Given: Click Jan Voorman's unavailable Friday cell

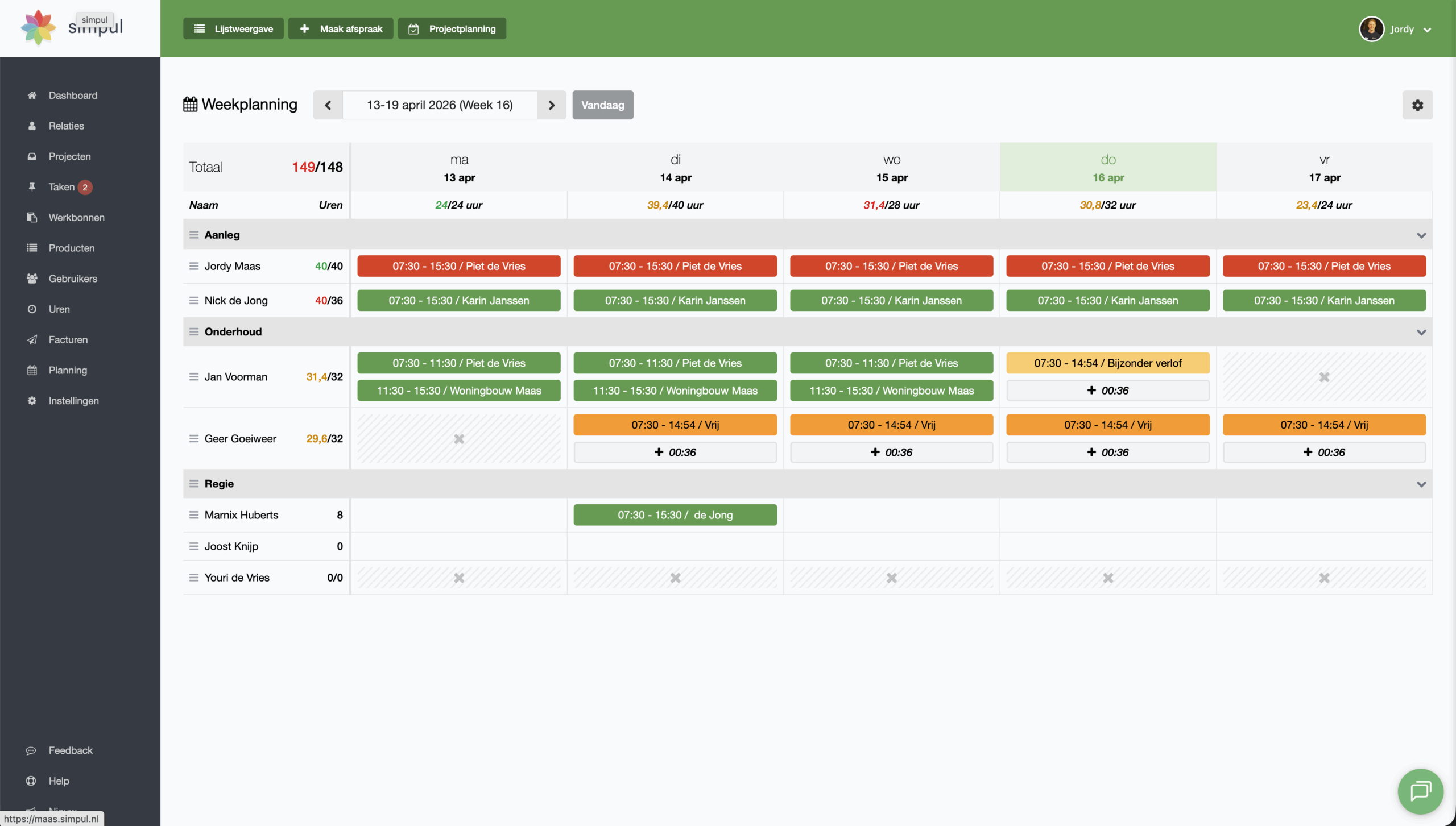Looking at the screenshot, I should (1324, 377).
